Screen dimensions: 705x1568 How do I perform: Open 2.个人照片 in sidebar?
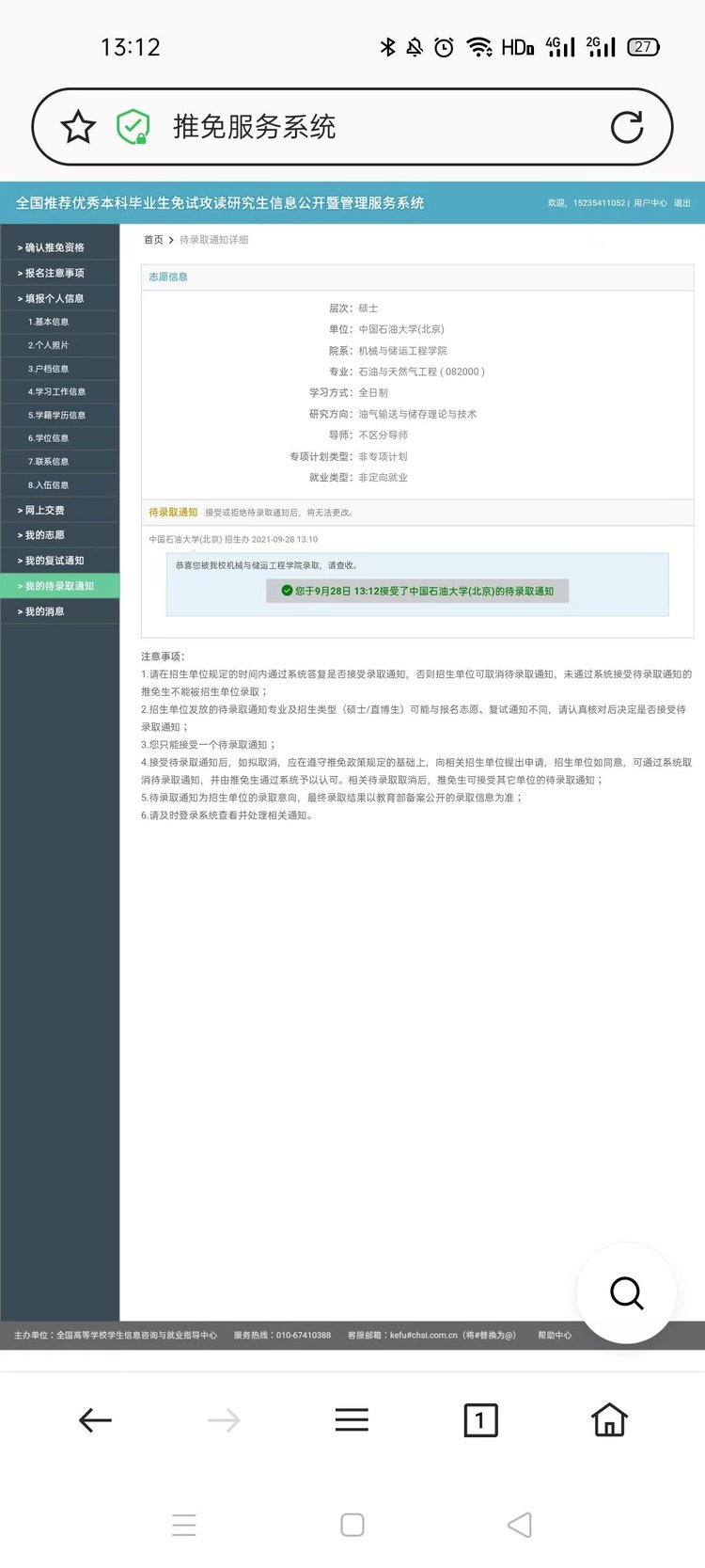60,345
